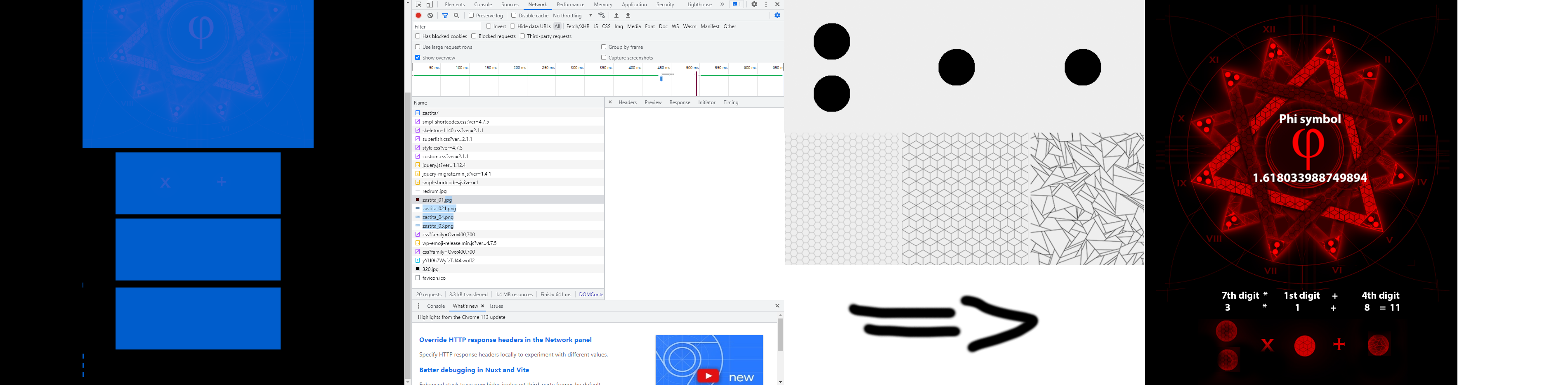Uncheck the Show overview checkbox
1568x385 pixels.
418,57
